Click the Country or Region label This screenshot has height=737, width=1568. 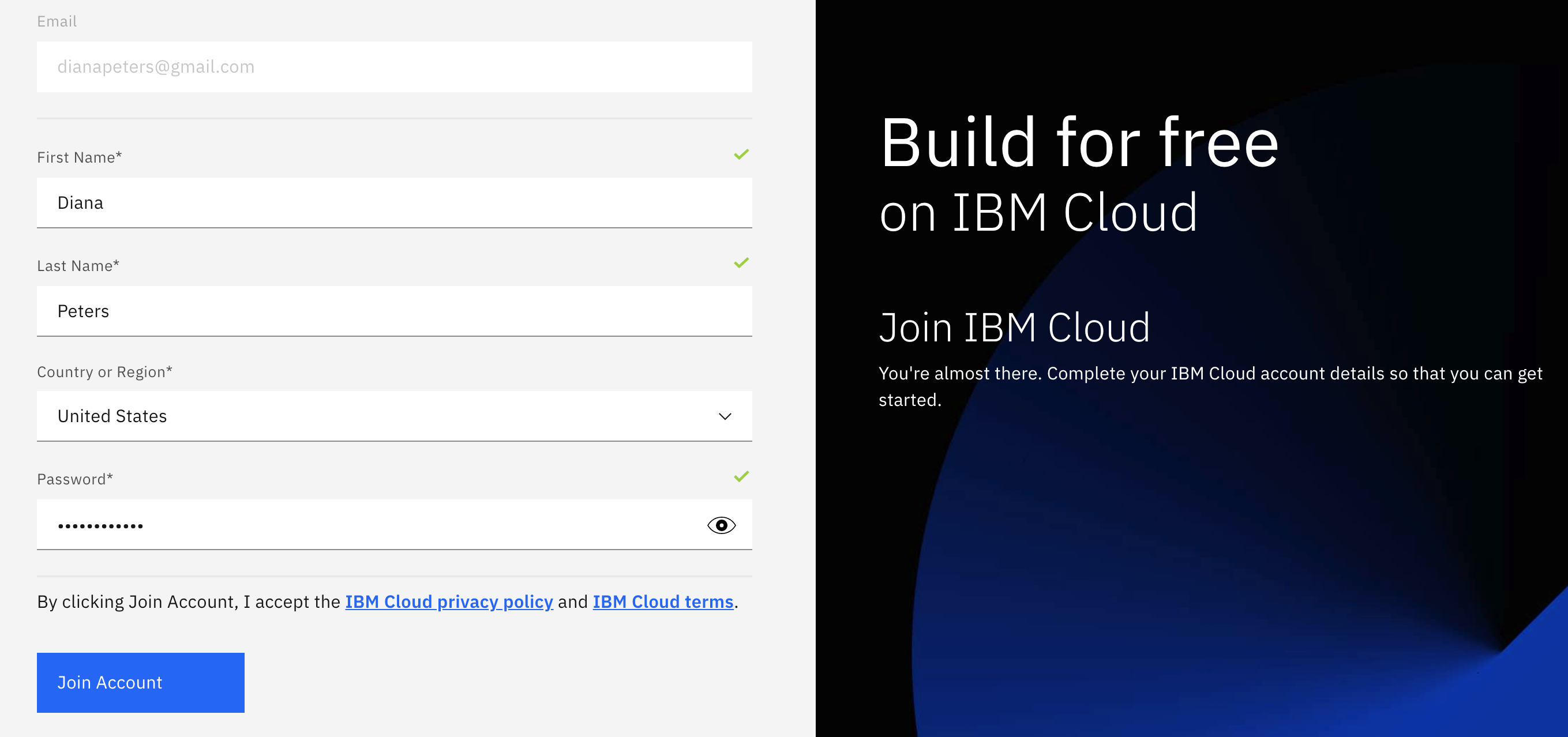104,372
